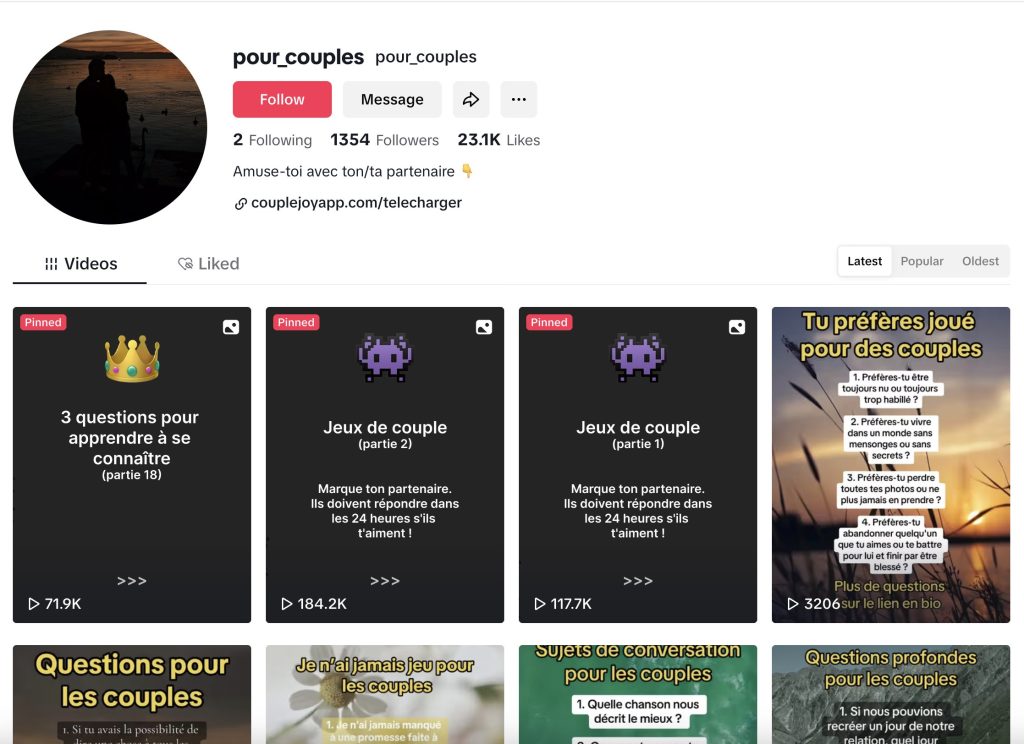This screenshot has height=744, width=1024.
Task: Click play count icon showing 184.2K
Action: [287, 604]
